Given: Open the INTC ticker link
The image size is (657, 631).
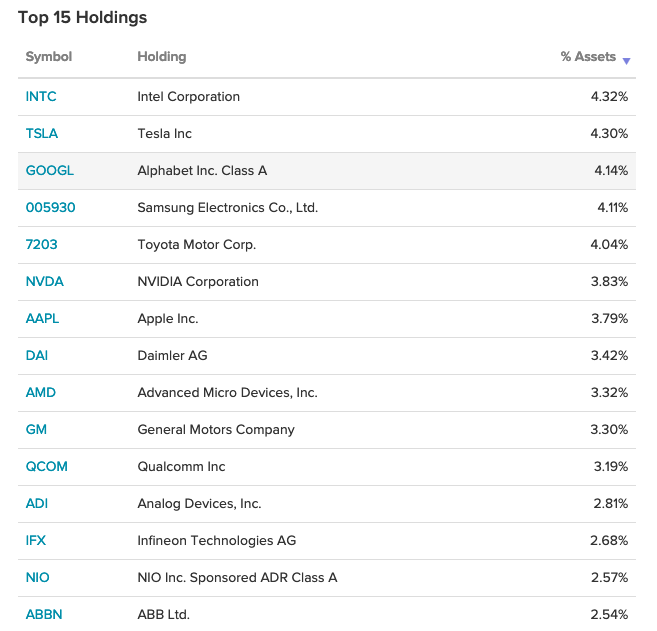Looking at the screenshot, I should pos(41,97).
